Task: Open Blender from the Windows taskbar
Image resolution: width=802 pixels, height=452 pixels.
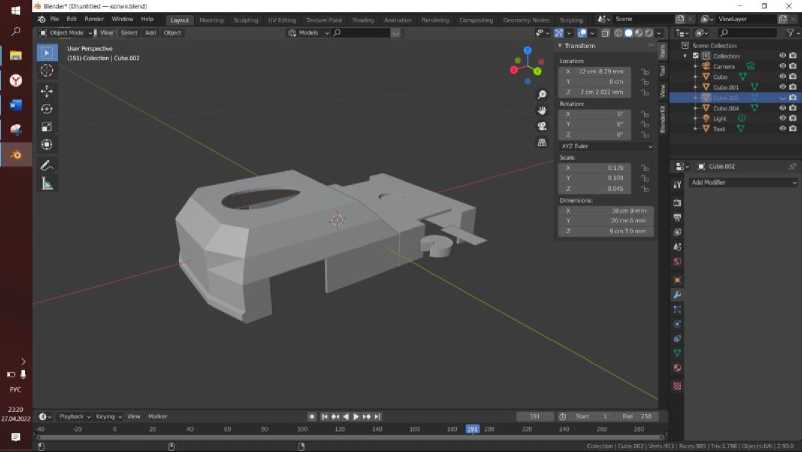Action: tap(16, 154)
